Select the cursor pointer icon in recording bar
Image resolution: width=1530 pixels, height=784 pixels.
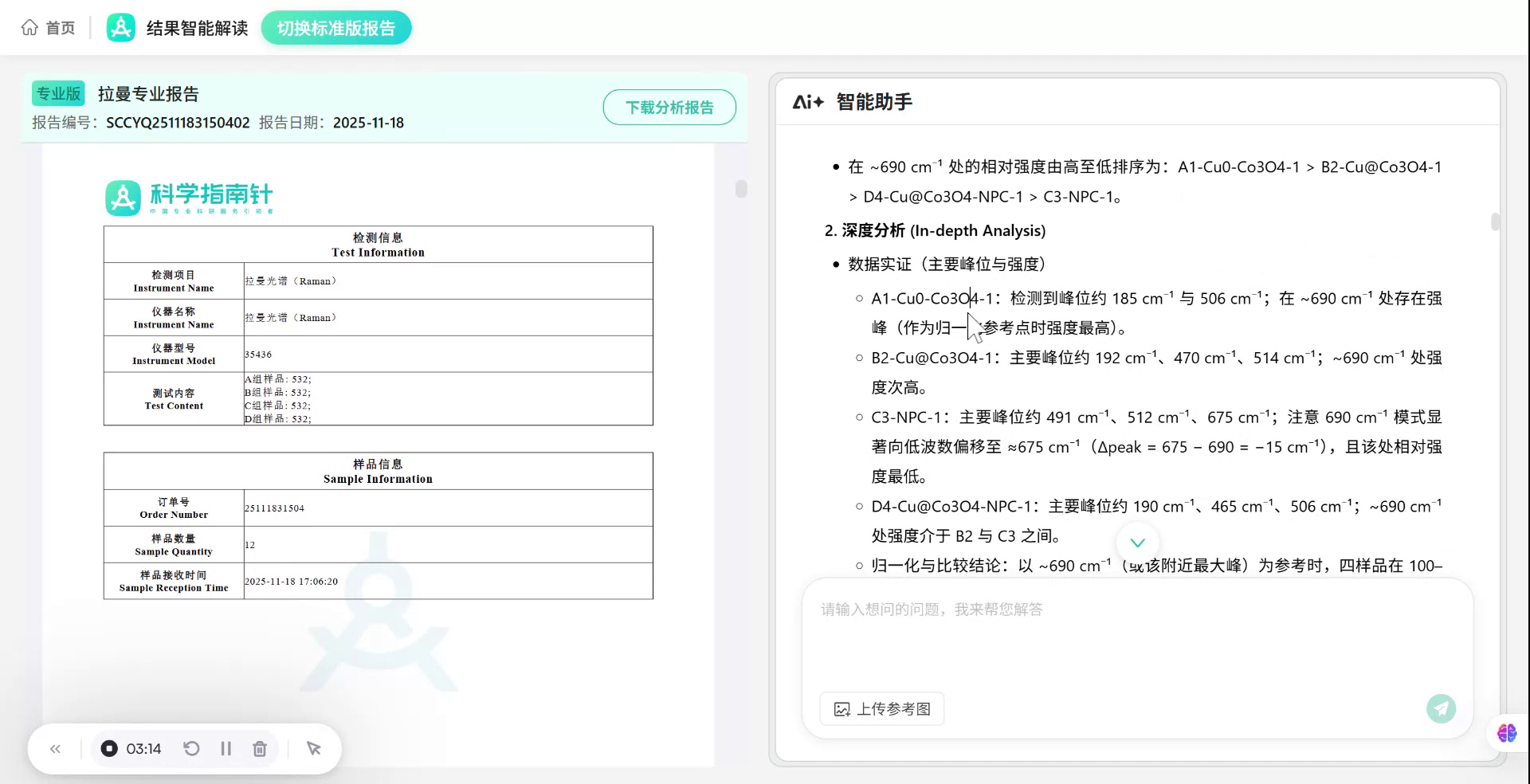pyautogui.click(x=313, y=748)
